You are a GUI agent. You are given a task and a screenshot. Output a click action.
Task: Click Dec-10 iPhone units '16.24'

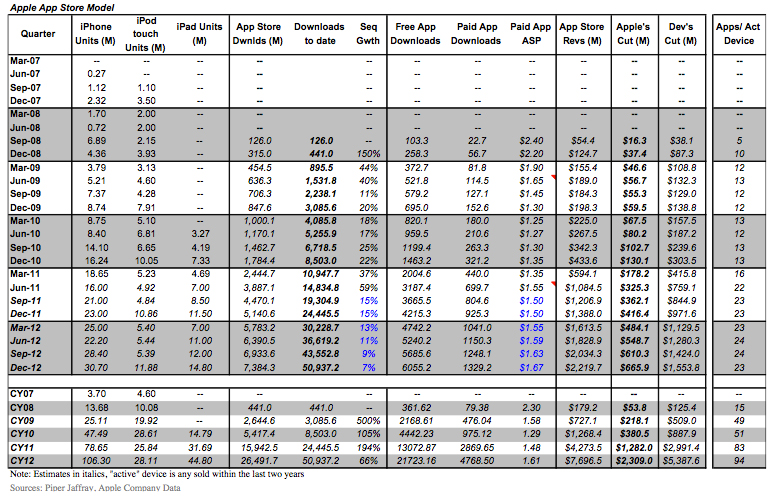click(x=96, y=261)
